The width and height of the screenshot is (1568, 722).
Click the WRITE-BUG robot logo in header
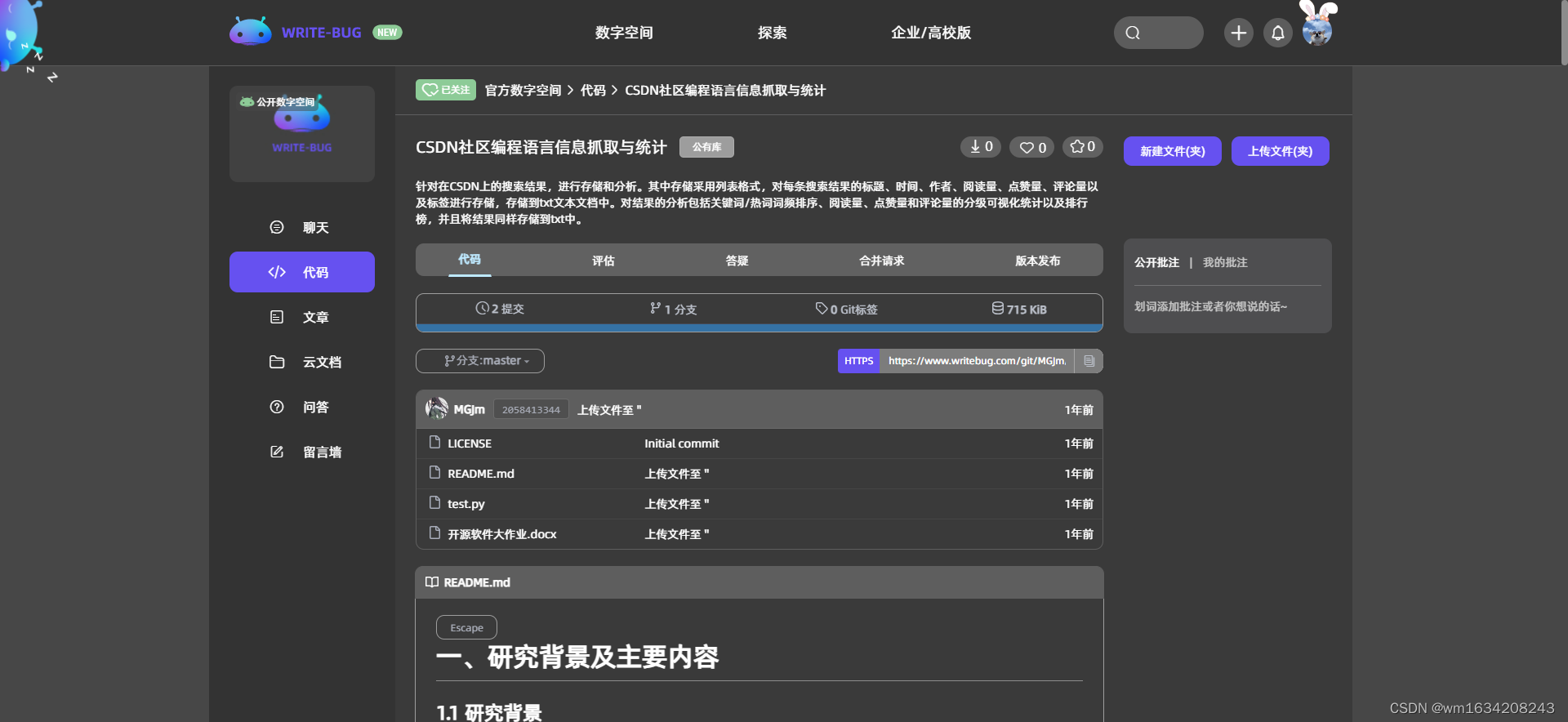click(x=250, y=32)
